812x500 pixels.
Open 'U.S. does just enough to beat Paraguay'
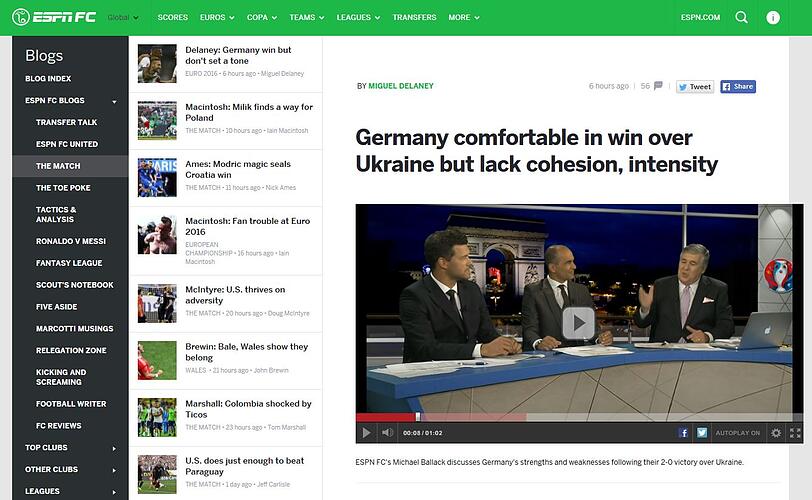[244, 466]
